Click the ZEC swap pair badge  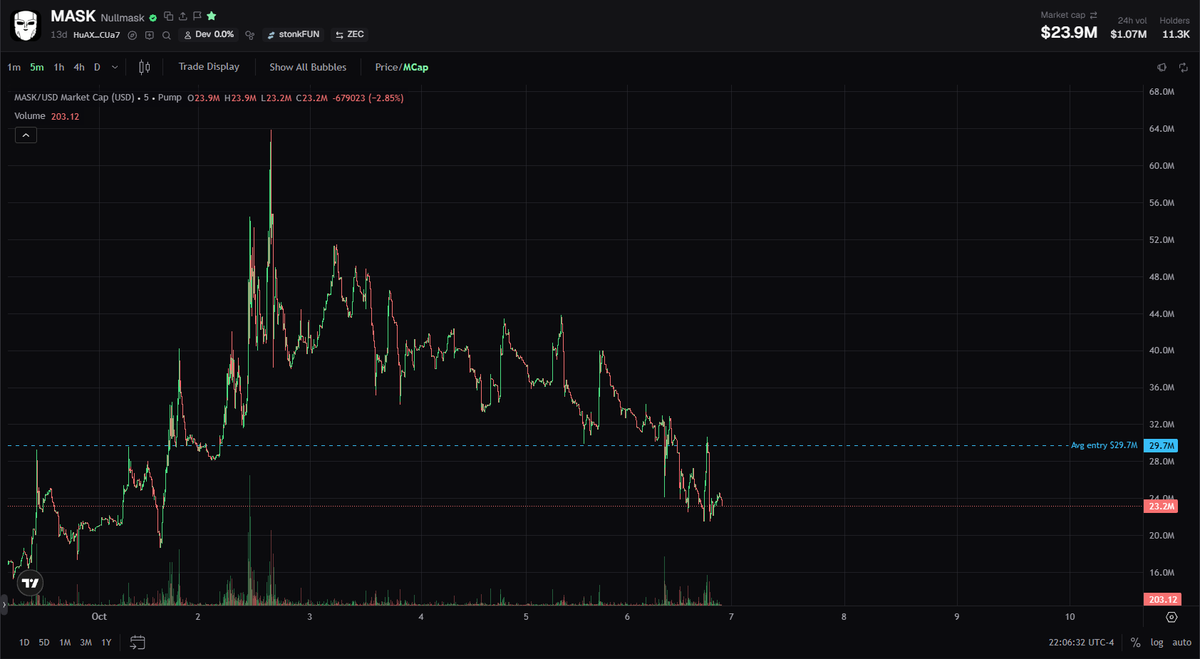pos(349,35)
